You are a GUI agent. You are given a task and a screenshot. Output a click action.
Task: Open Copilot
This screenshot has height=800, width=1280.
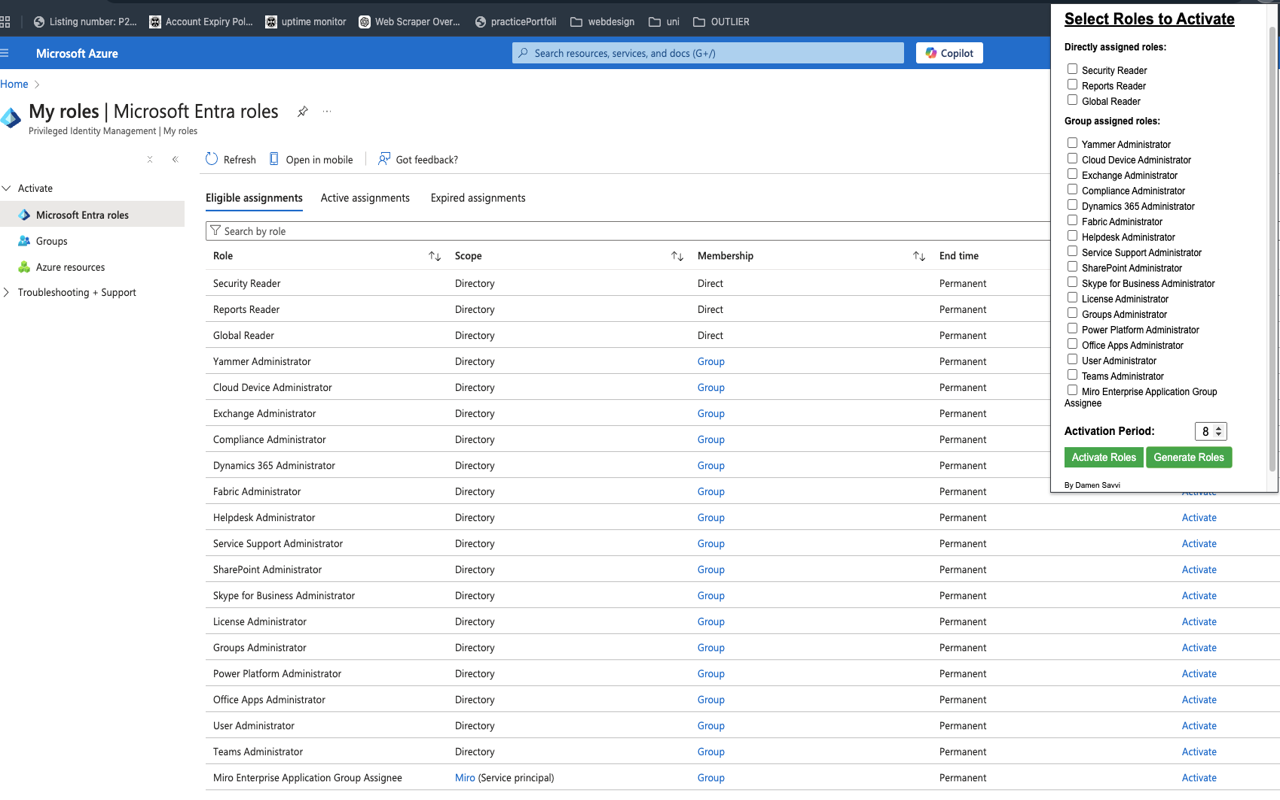click(949, 53)
